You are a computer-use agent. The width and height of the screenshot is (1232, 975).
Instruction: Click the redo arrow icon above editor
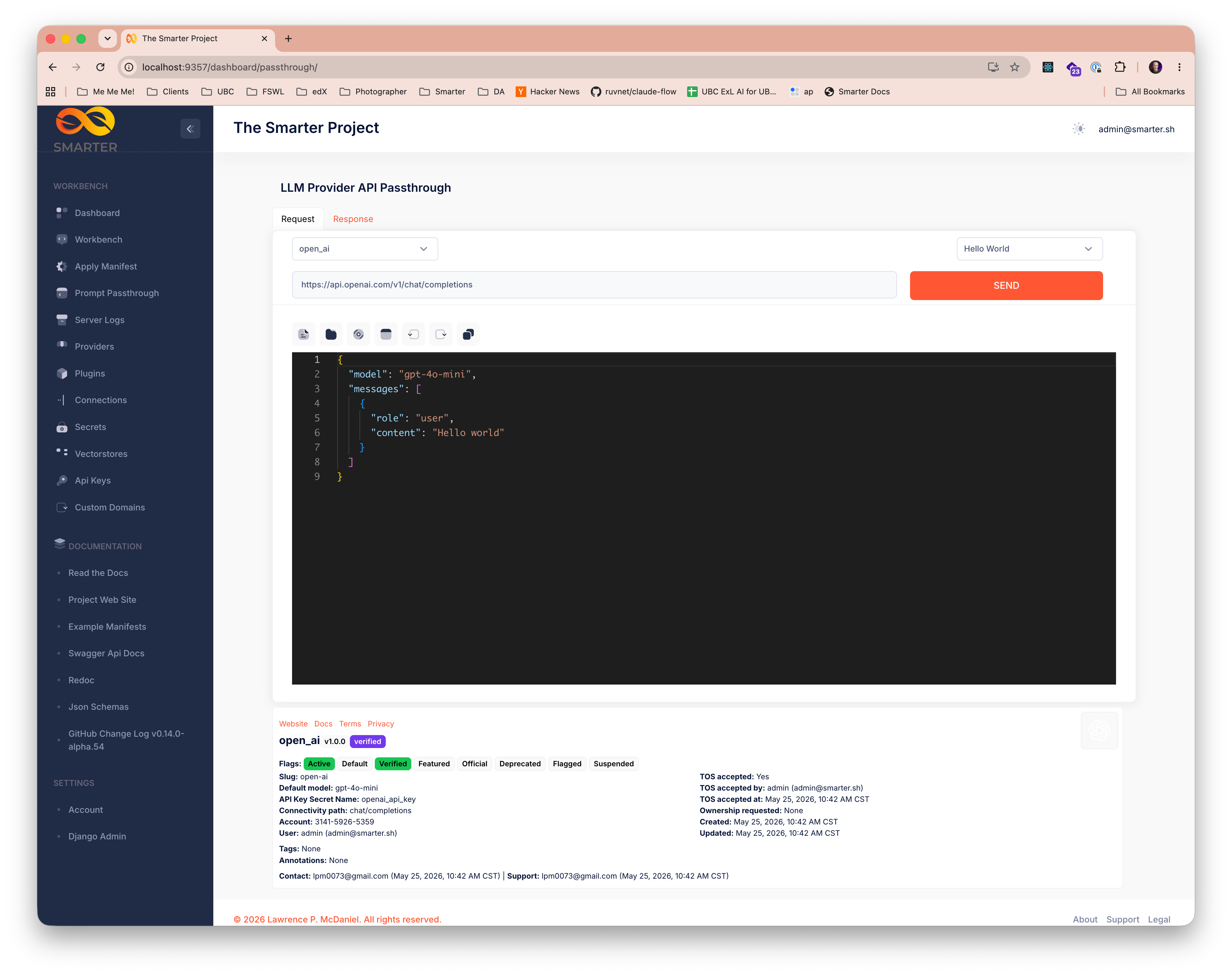tap(441, 335)
